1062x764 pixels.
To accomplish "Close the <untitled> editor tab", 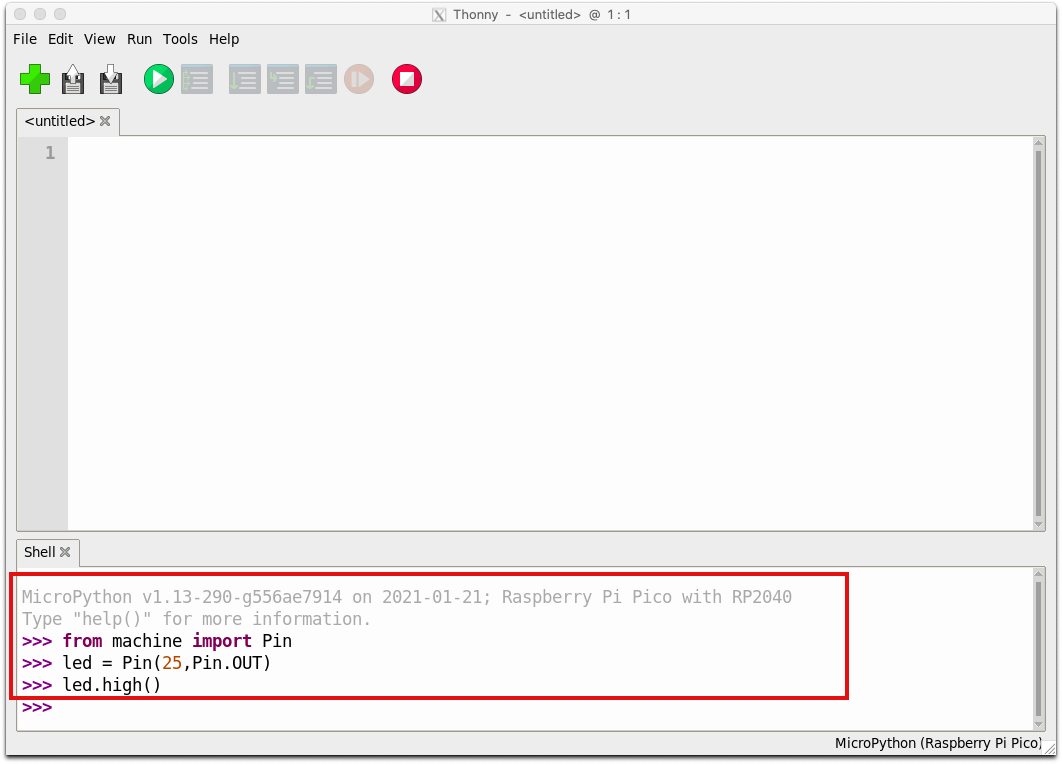I will [105, 121].
